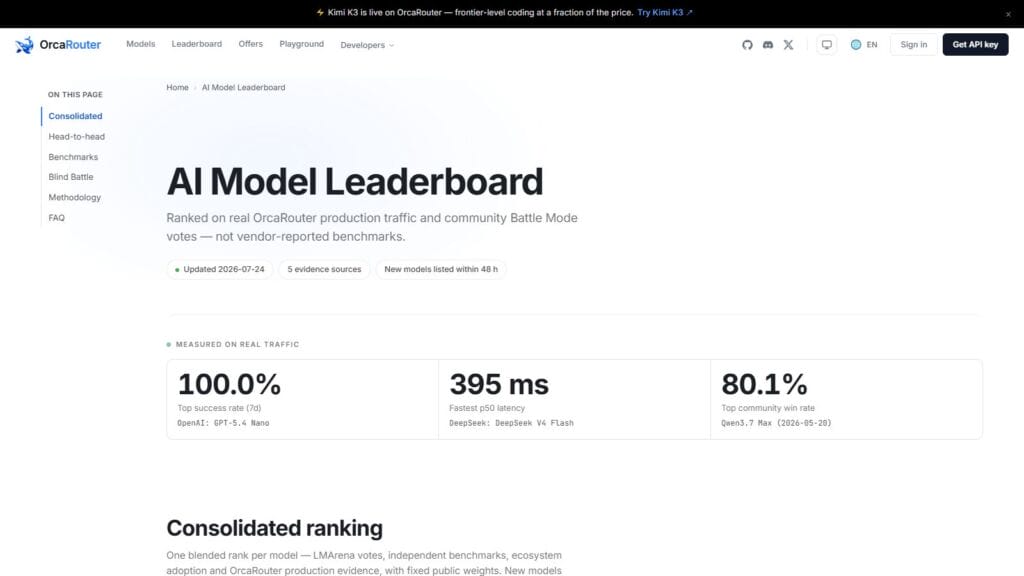
Task: Jump to the Blind Battle section
Action: click(71, 177)
